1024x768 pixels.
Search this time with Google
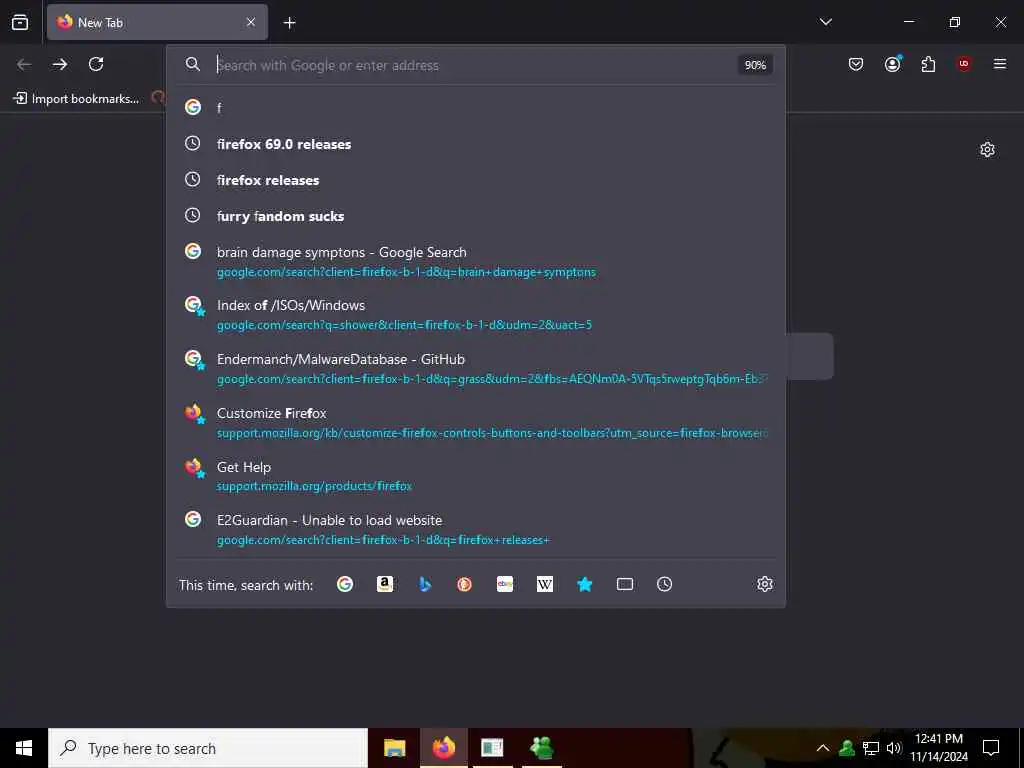(345, 584)
